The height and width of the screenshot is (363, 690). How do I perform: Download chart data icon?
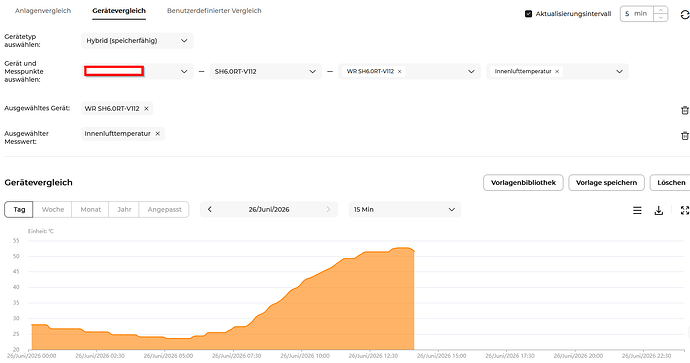[x=659, y=211]
